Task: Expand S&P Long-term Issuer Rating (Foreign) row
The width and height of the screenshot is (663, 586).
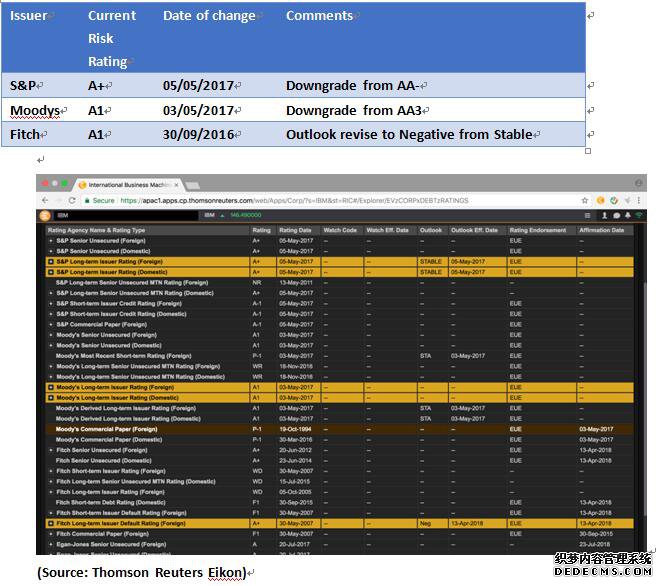Action: [51, 262]
